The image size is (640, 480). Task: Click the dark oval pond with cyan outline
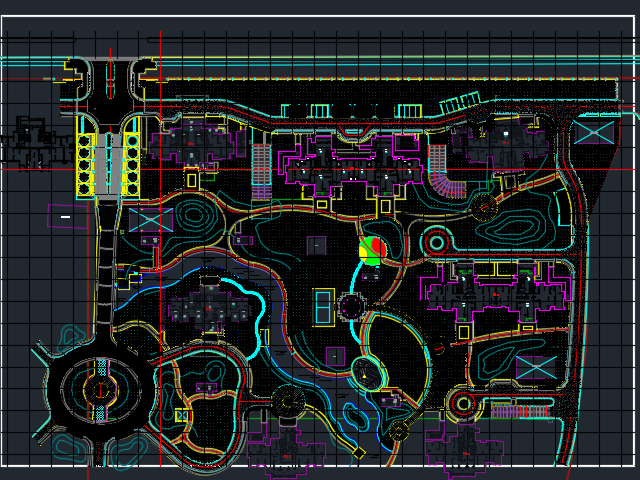pos(369,373)
